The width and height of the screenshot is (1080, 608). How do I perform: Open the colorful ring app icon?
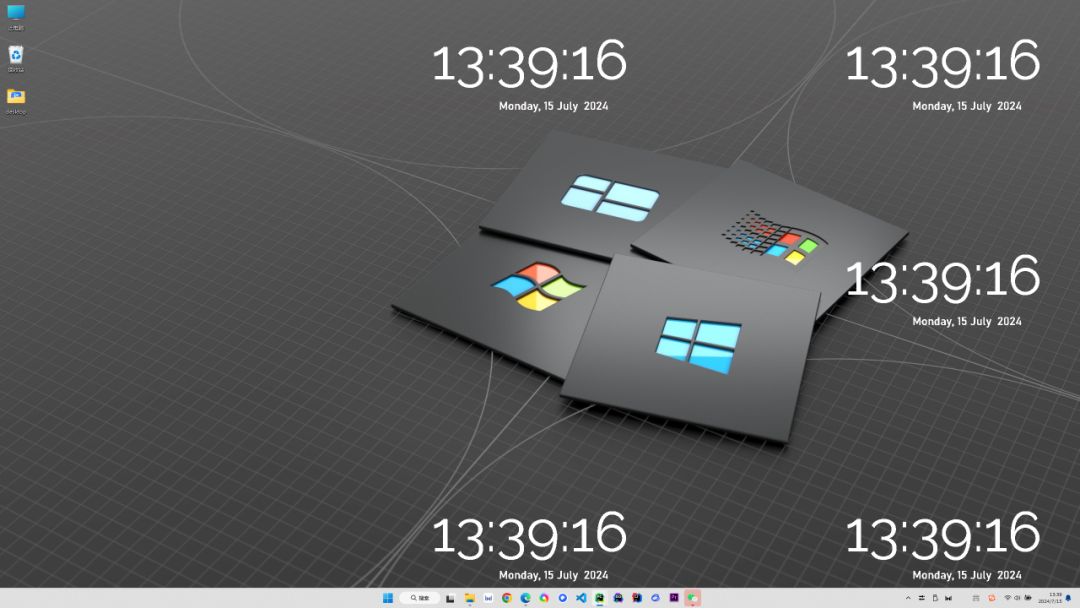pos(544,598)
